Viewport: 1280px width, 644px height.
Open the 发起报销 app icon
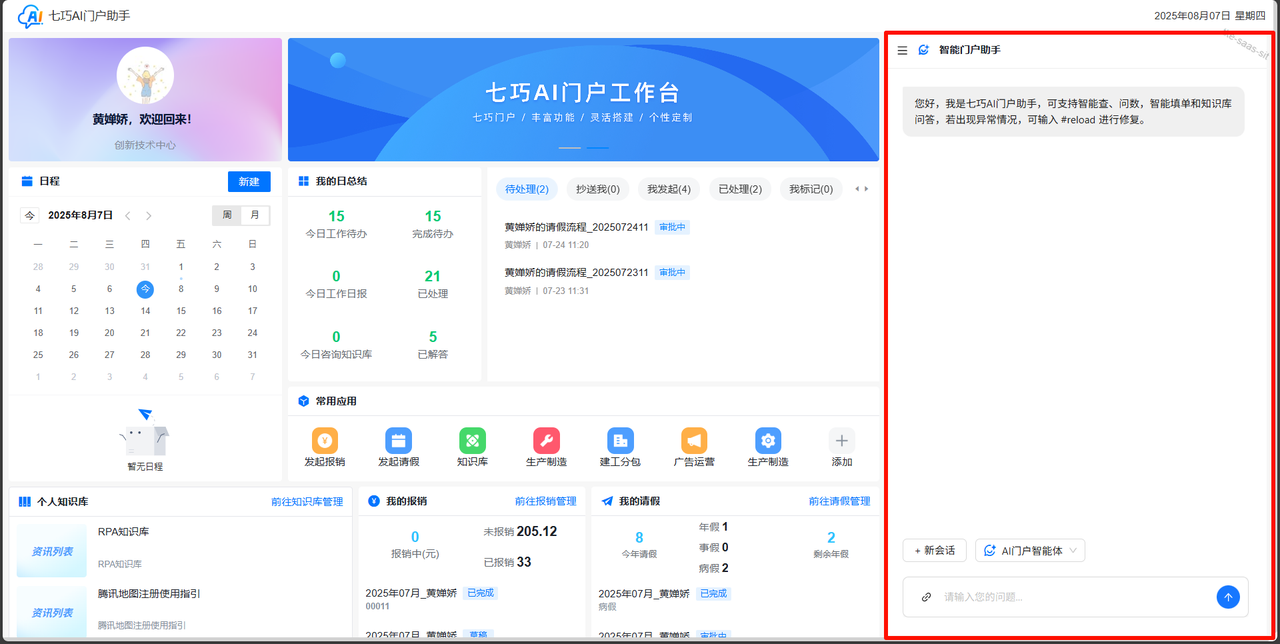324,441
